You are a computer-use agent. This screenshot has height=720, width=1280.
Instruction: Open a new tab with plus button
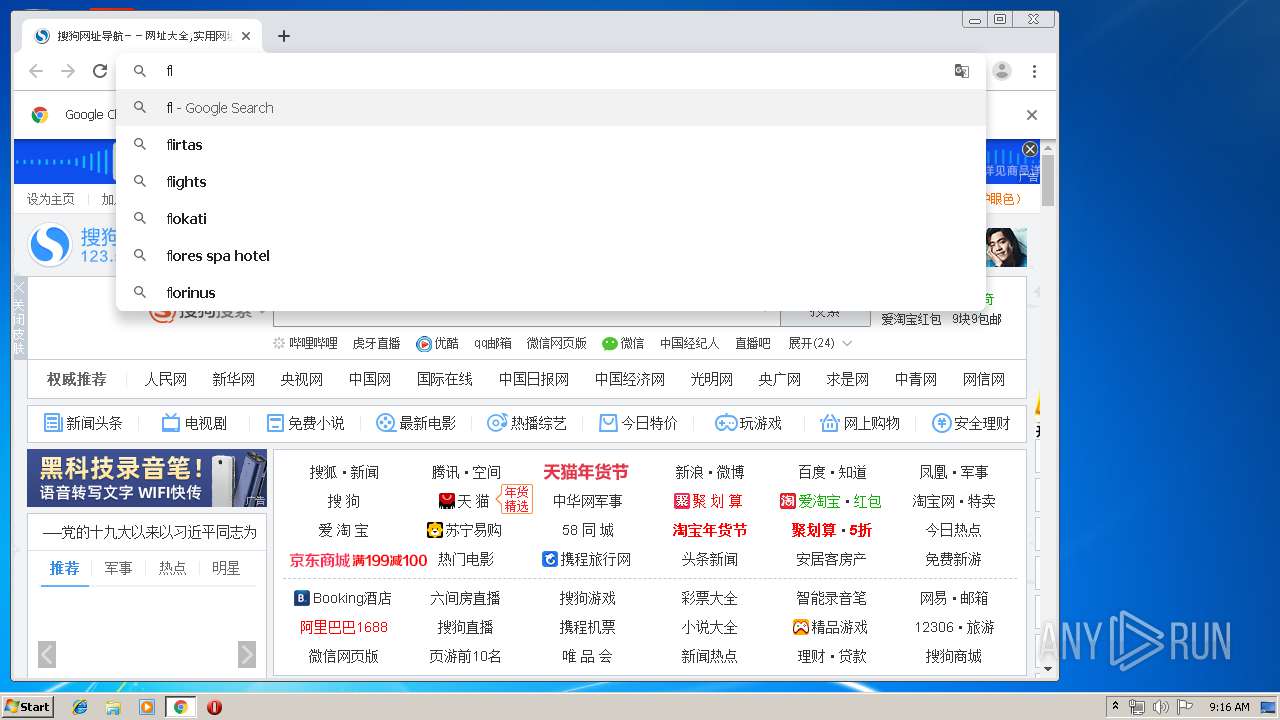[284, 36]
